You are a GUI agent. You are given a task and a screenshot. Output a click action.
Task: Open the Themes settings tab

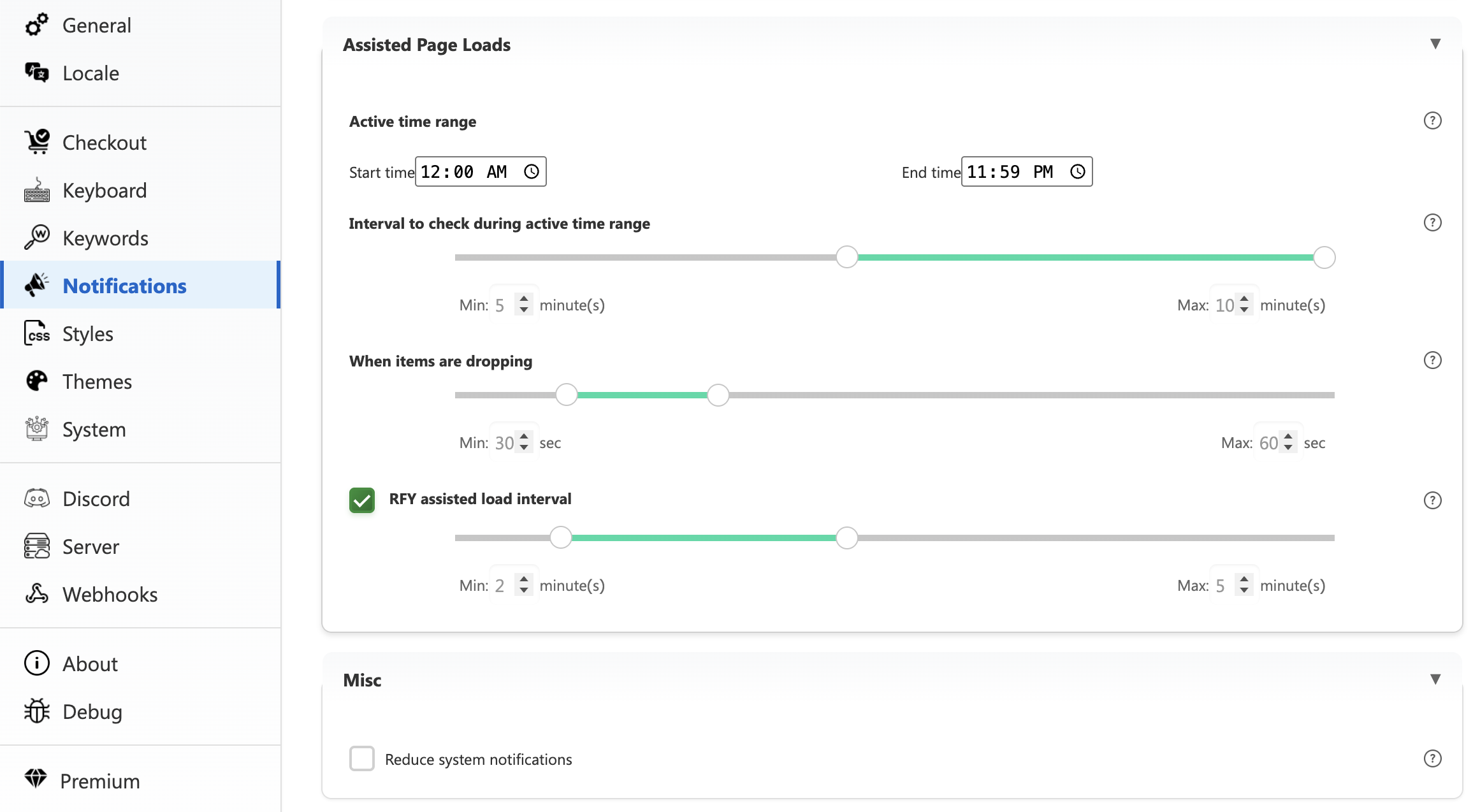coord(97,381)
